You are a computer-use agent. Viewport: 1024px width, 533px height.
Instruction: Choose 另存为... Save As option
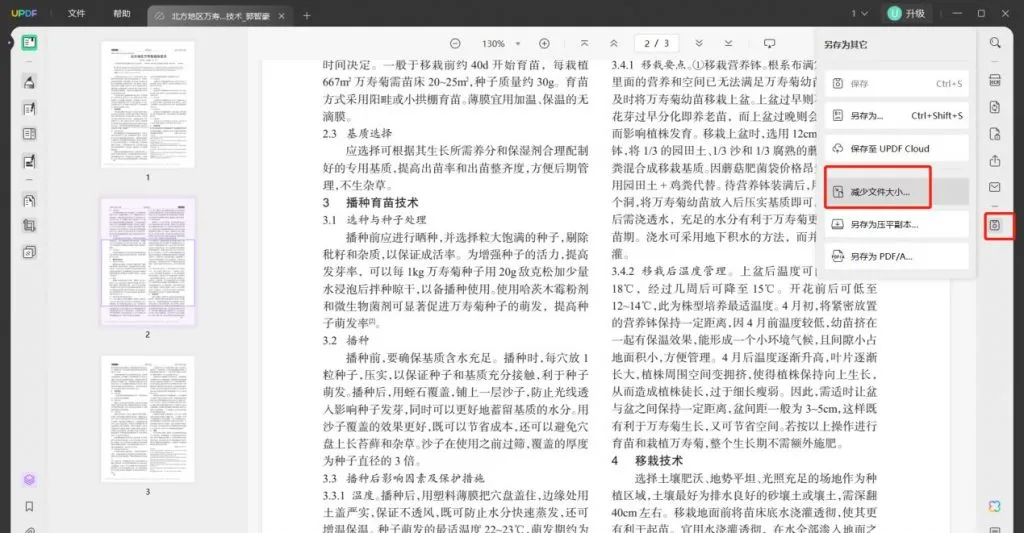click(896, 116)
